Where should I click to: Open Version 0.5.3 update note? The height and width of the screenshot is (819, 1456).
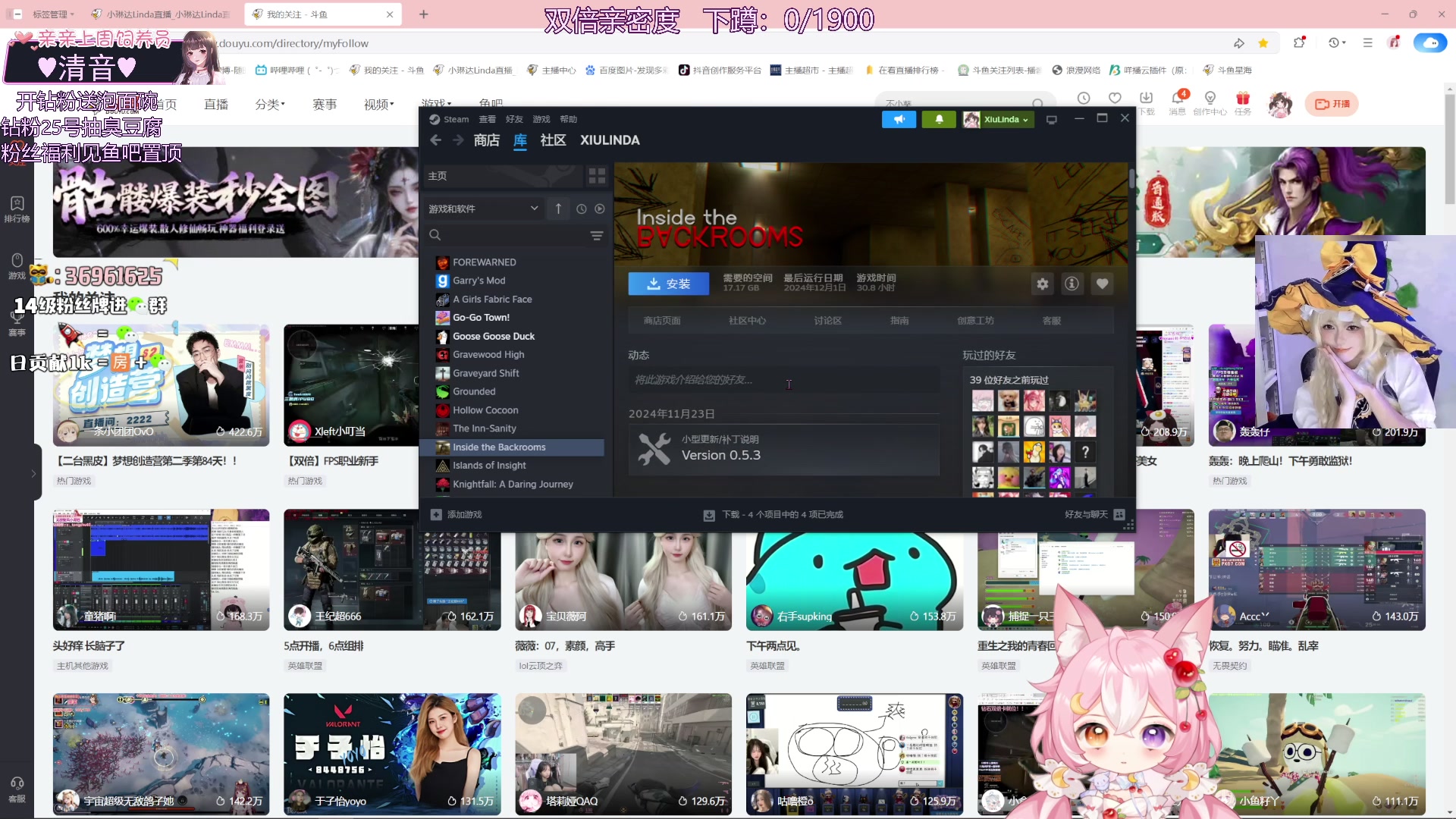coord(783,449)
